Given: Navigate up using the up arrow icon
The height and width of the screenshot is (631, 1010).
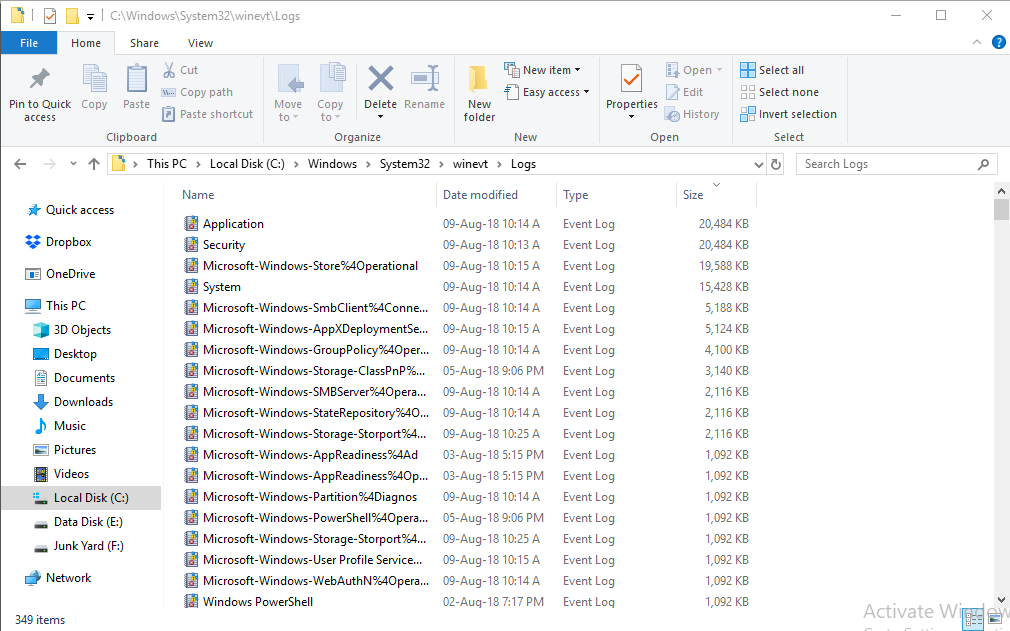Looking at the screenshot, I should (93, 163).
